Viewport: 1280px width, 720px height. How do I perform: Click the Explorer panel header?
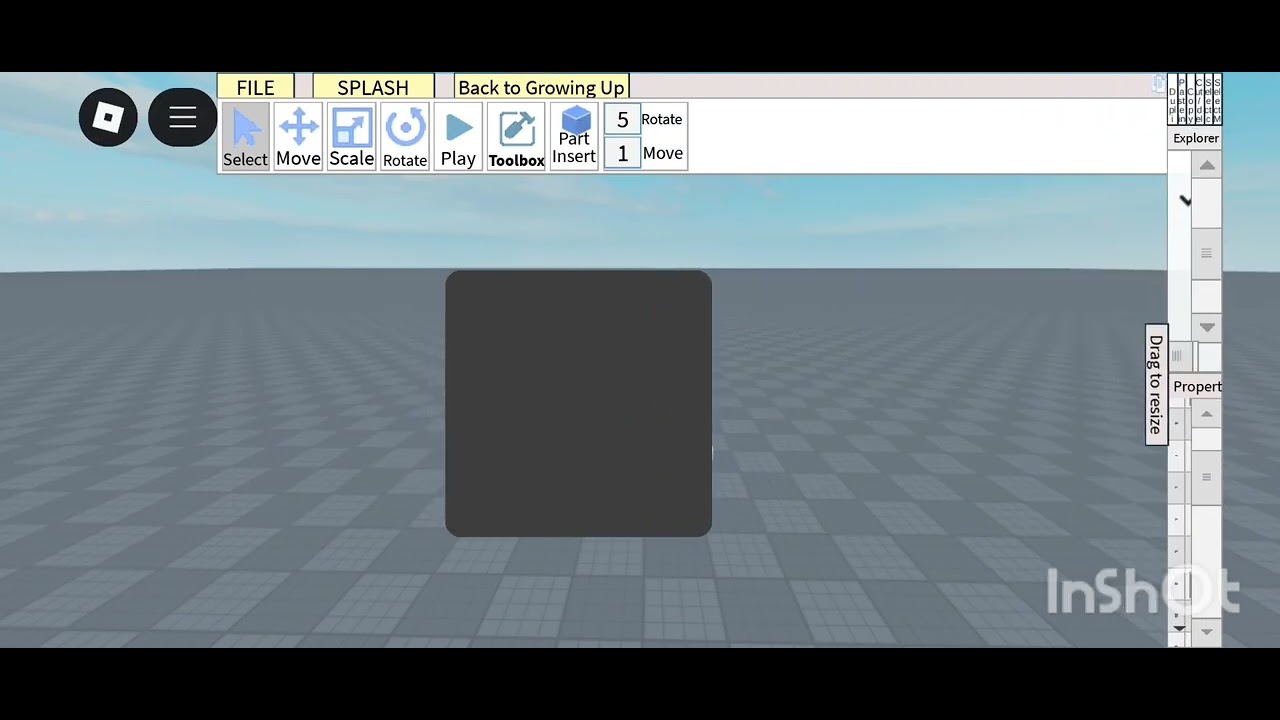click(x=1195, y=138)
